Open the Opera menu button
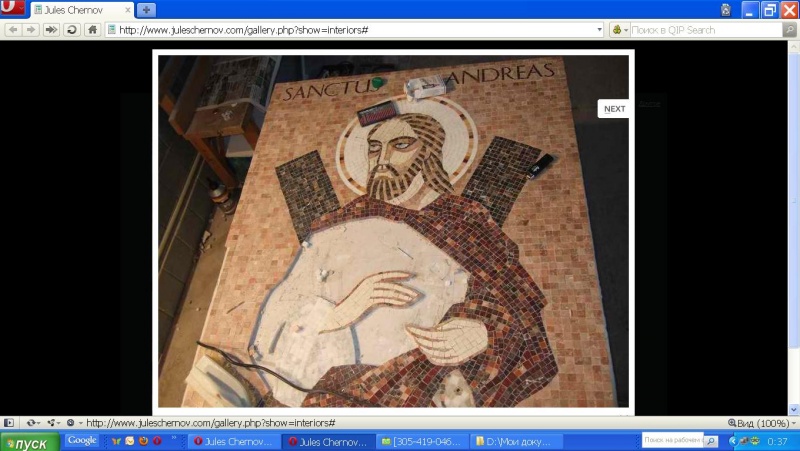Viewport: 800px width, 451px height. click(x=12, y=9)
